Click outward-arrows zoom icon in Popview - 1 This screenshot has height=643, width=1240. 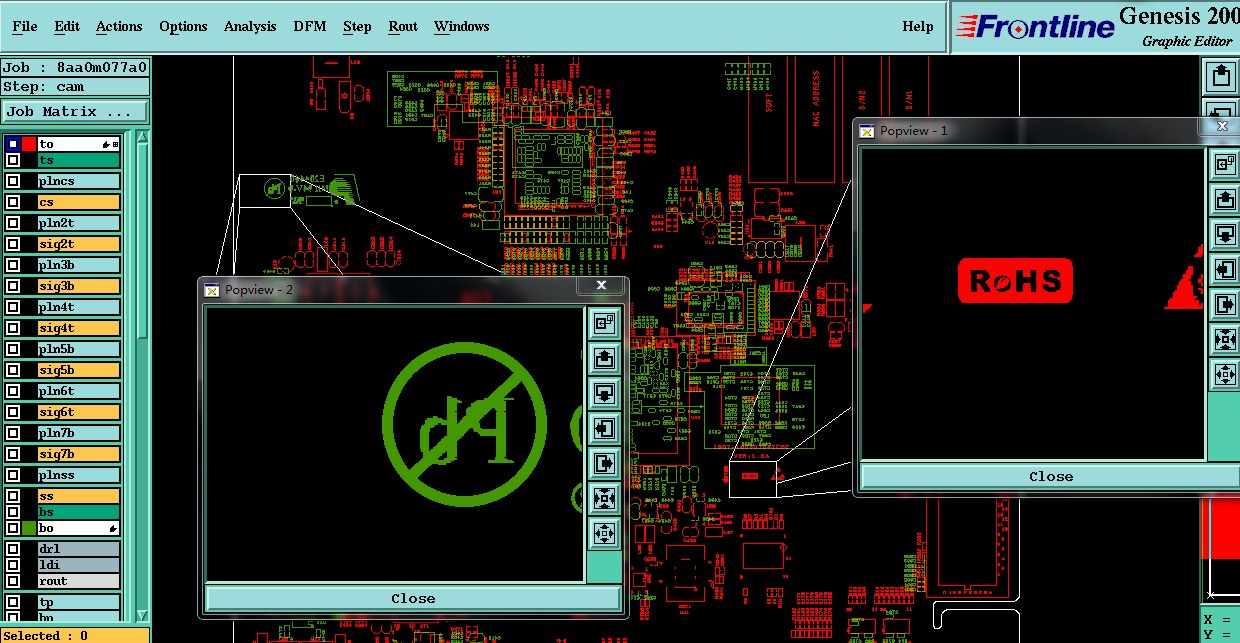1225,374
